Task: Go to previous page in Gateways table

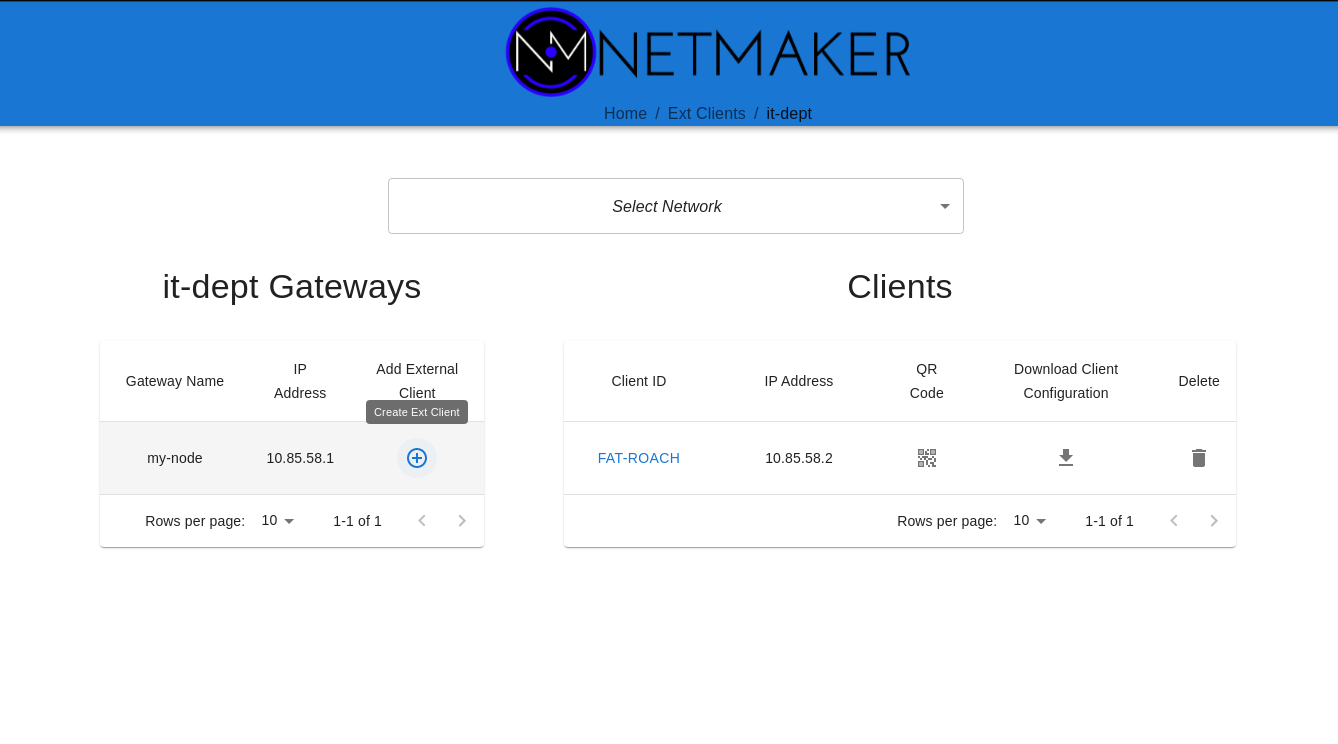Action: pos(422,521)
